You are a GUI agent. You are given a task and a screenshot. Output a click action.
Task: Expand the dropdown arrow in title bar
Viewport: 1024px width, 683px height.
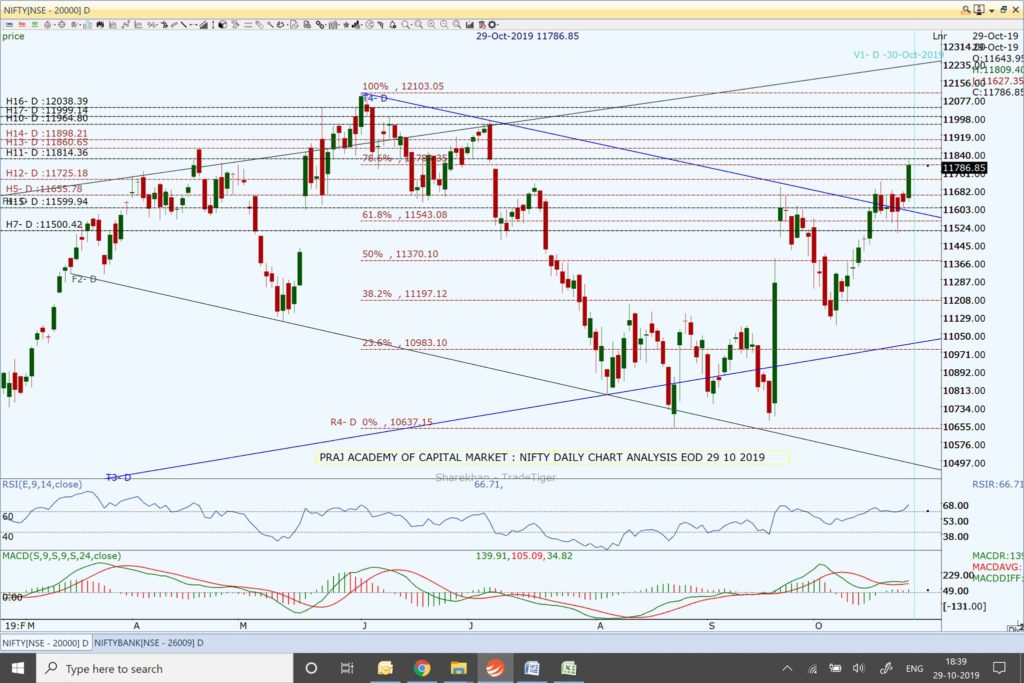click(991, 10)
